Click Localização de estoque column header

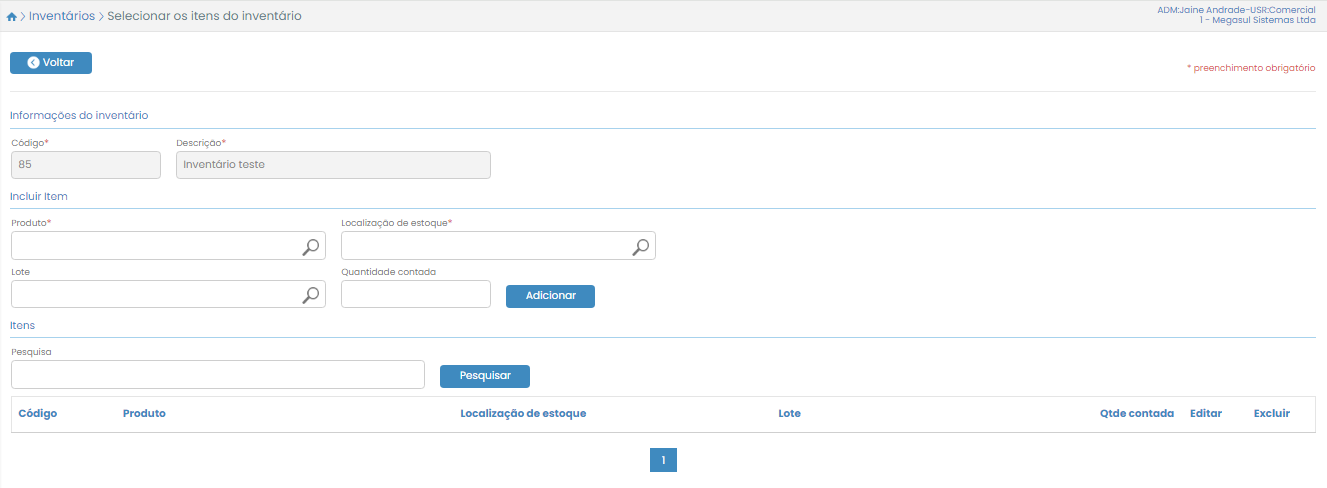pyautogui.click(x=523, y=413)
